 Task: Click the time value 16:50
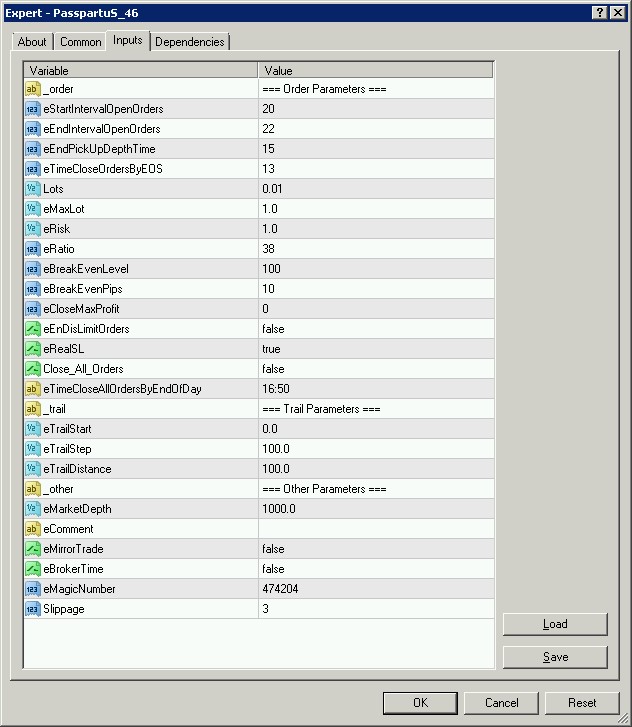coord(276,389)
